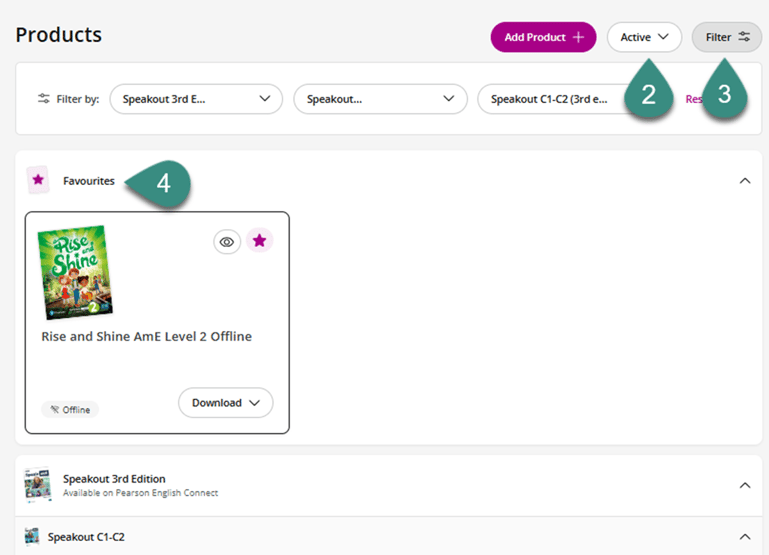Click the Speakout 3rd Edition series thumbnail
Viewport: 769px width, 555px height.
(x=38, y=485)
